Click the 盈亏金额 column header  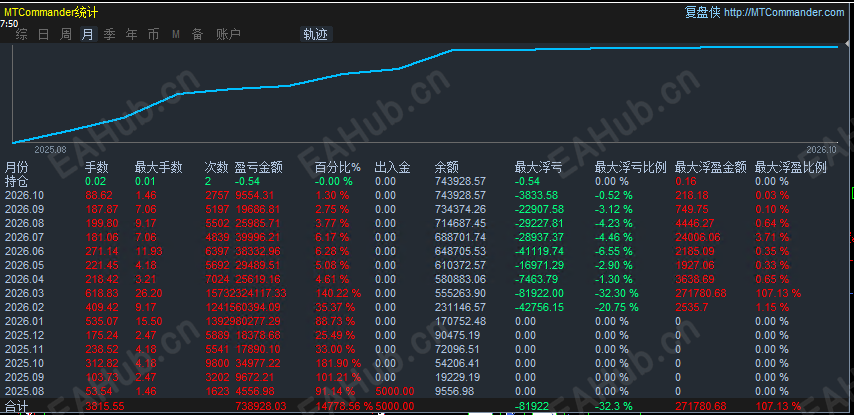(x=258, y=167)
